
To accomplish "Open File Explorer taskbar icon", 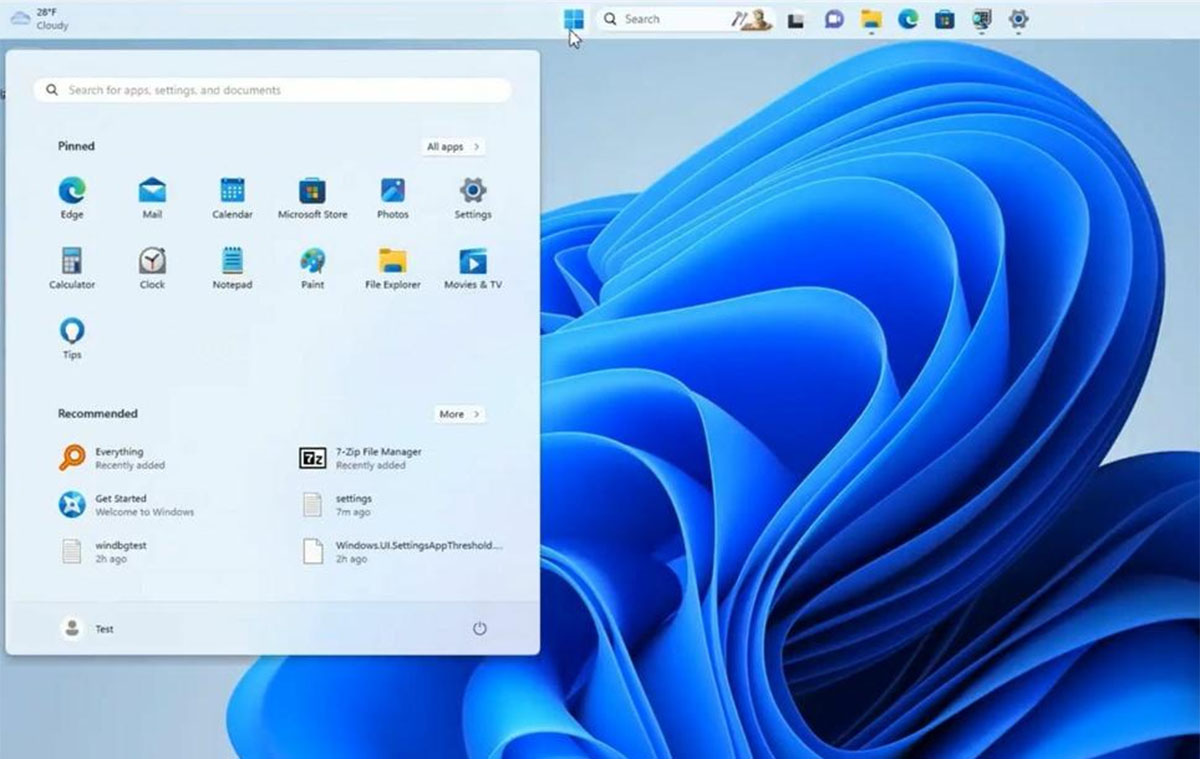I will coord(872,19).
